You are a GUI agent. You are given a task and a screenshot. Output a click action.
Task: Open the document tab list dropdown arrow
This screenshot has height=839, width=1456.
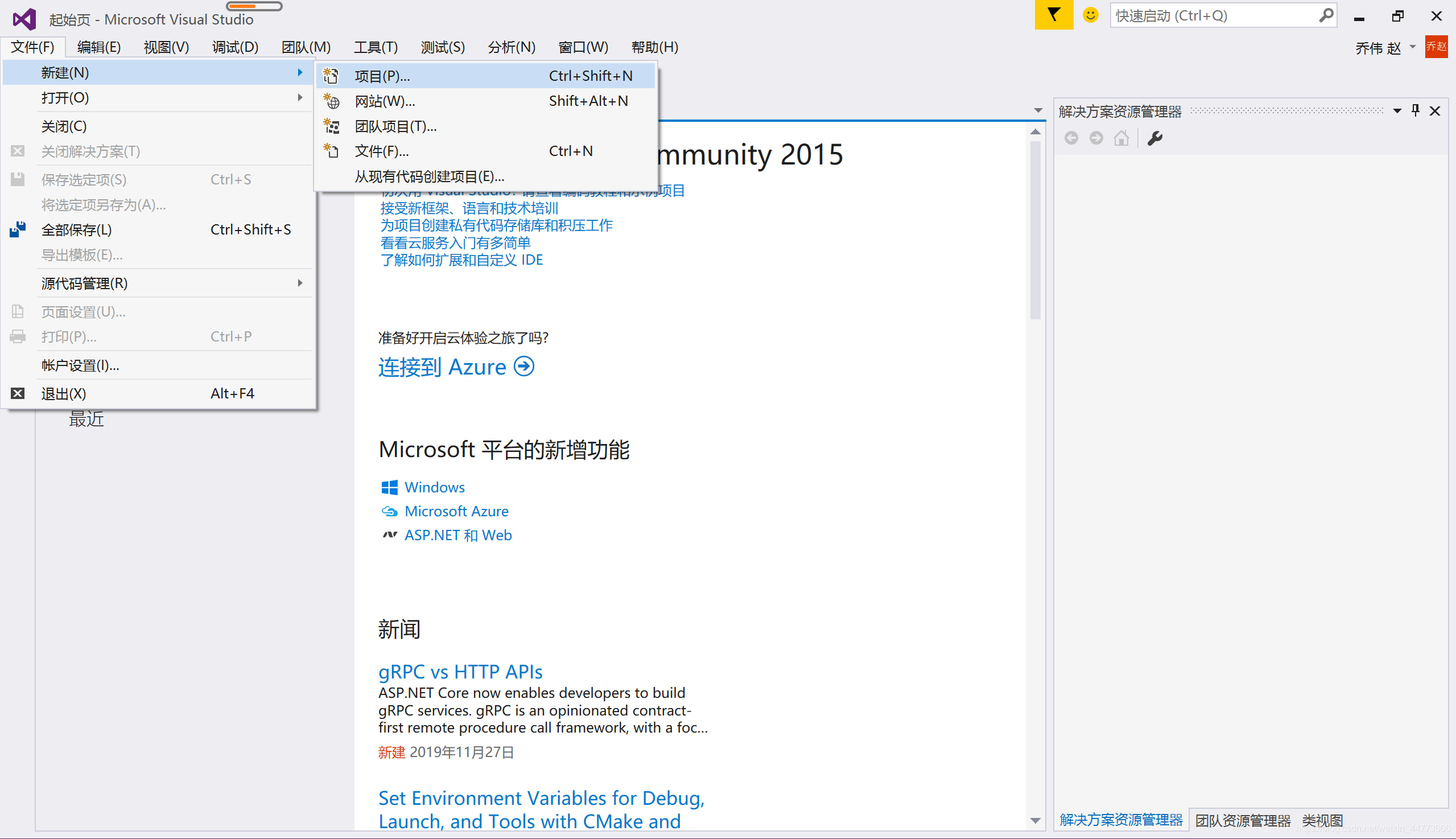[1038, 110]
